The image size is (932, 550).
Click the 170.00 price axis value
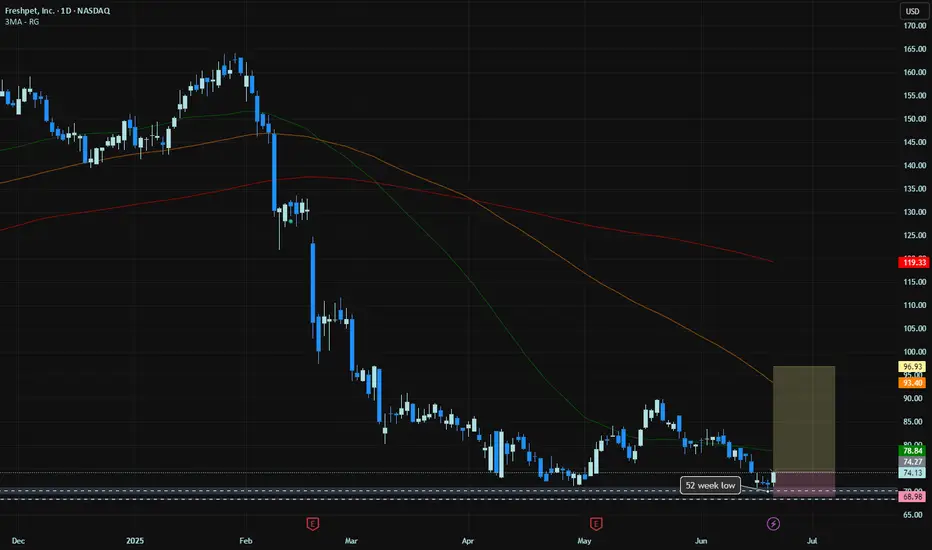point(914,26)
